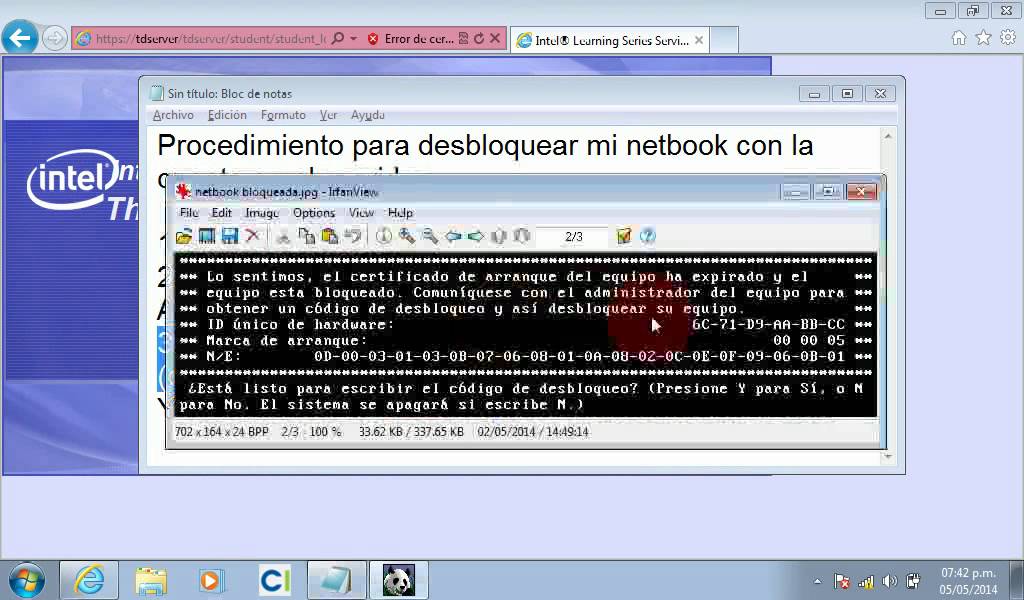Screen dimensions: 1024x600
Task: Open the Edit menu in IrfanView
Action: point(221,213)
